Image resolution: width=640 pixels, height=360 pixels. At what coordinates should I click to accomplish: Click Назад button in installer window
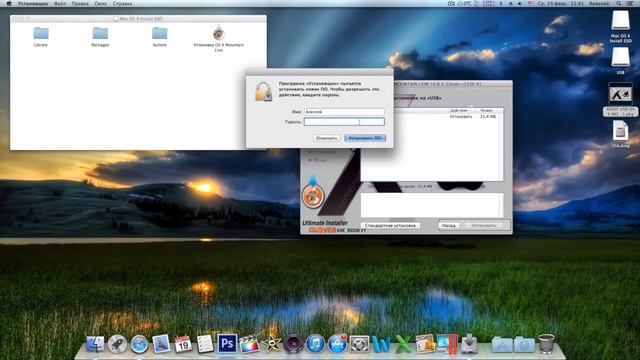coord(449,225)
